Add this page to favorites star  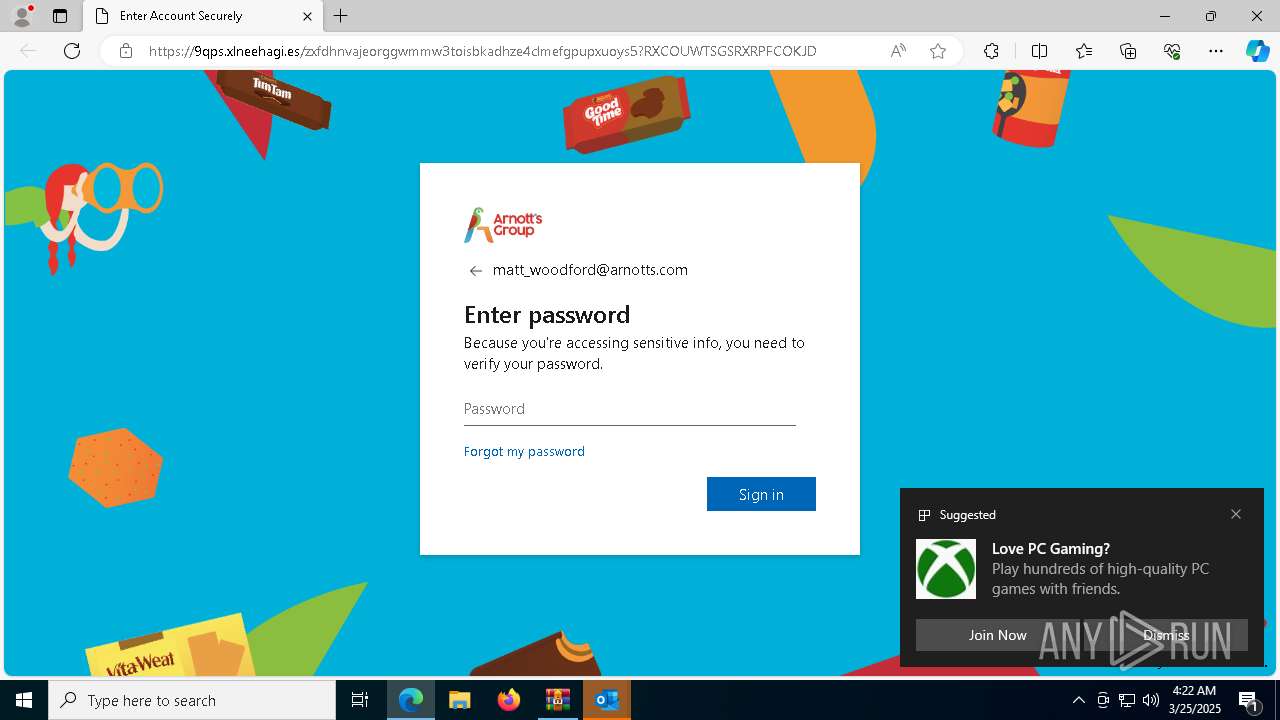point(938,51)
